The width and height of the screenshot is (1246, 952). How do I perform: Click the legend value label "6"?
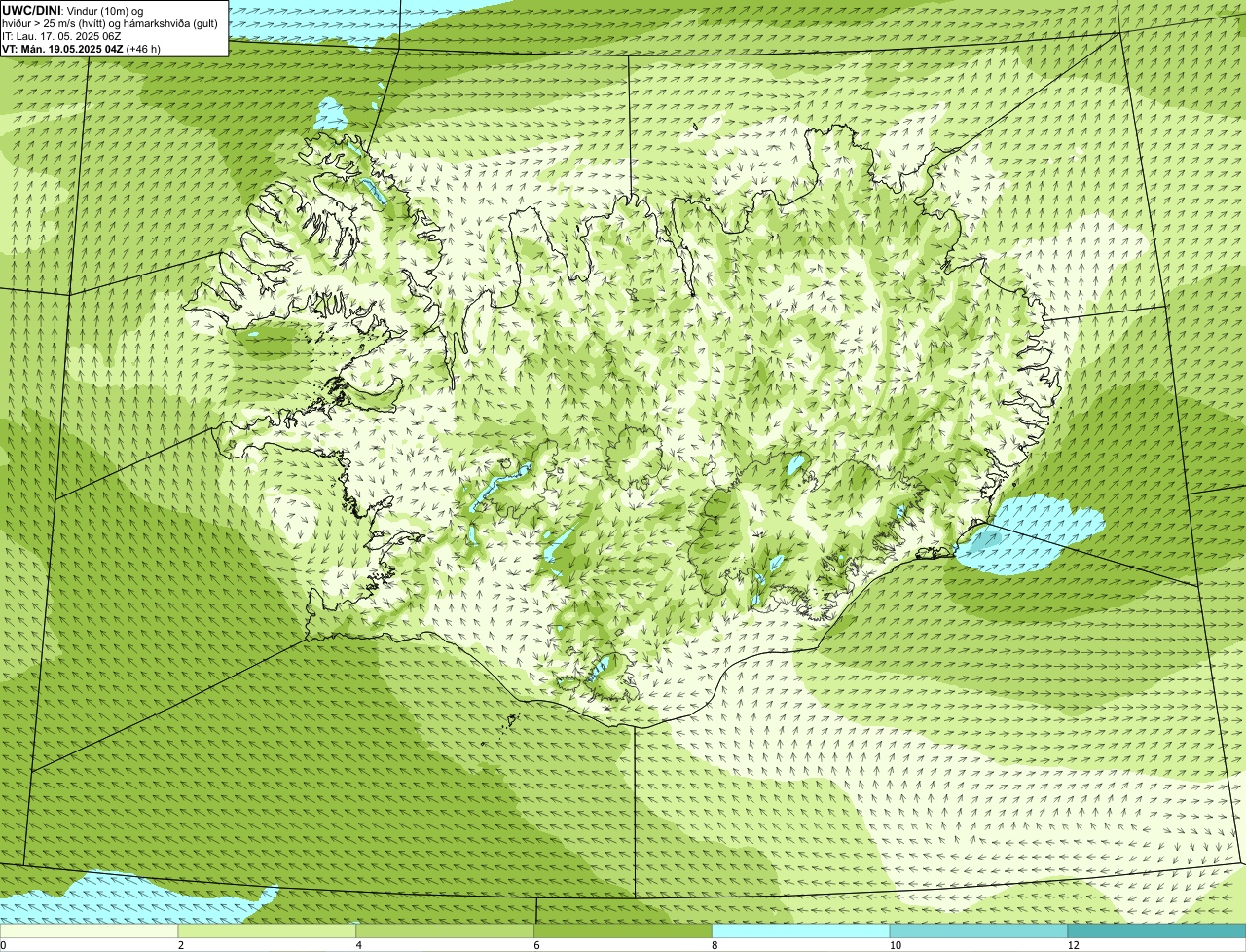[x=536, y=945]
